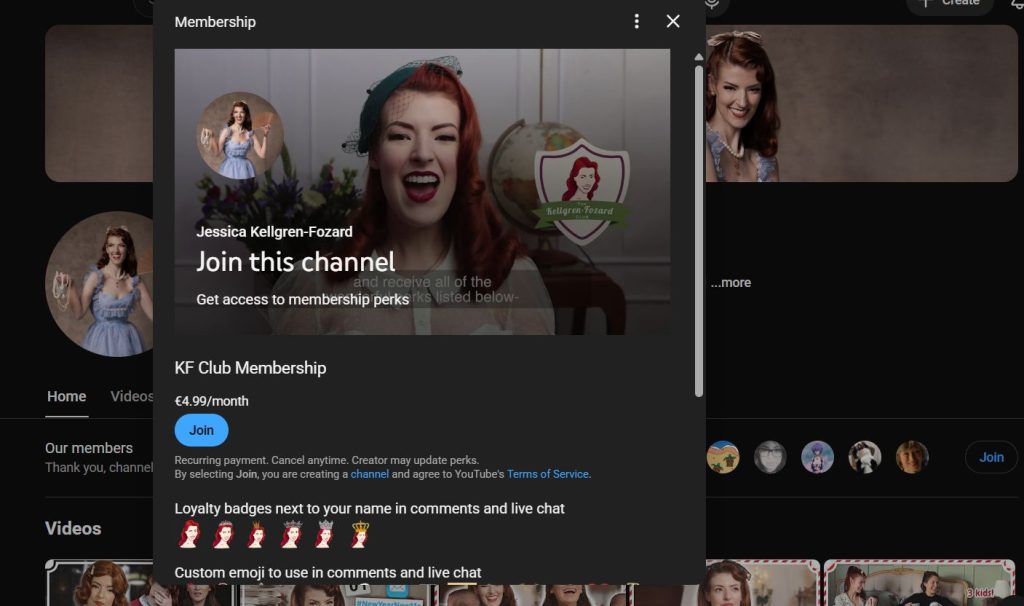The image size is (1024, 606).
Task: Click the blonde woman member avatar
Action: tap(912, 457)
